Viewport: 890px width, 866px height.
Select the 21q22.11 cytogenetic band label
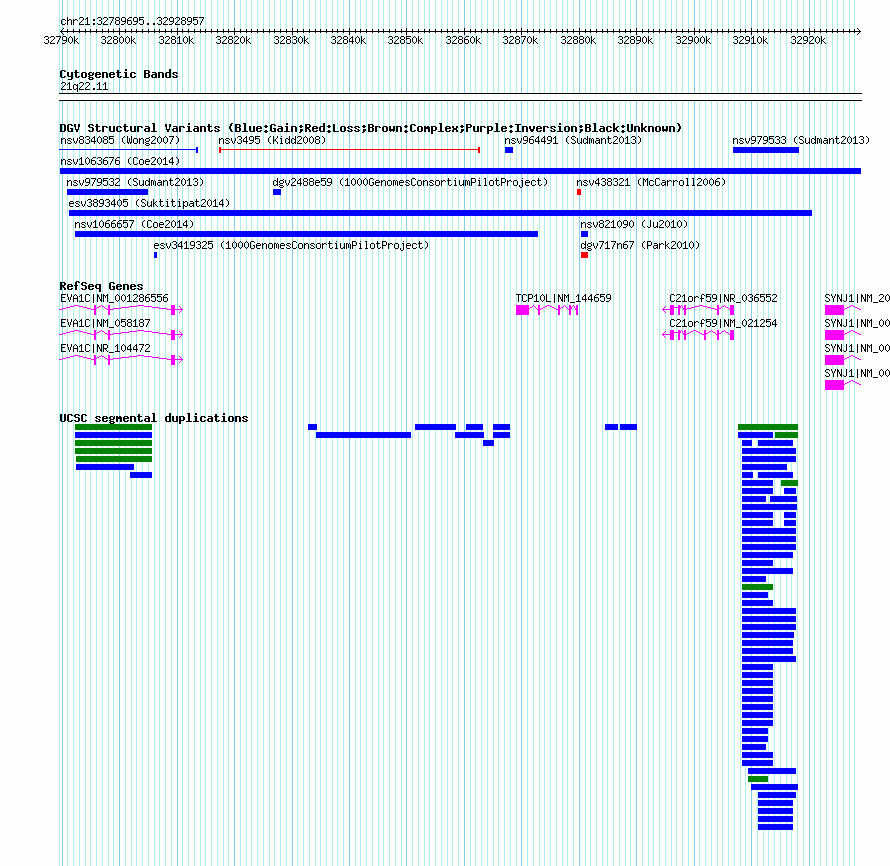[84, 86]
